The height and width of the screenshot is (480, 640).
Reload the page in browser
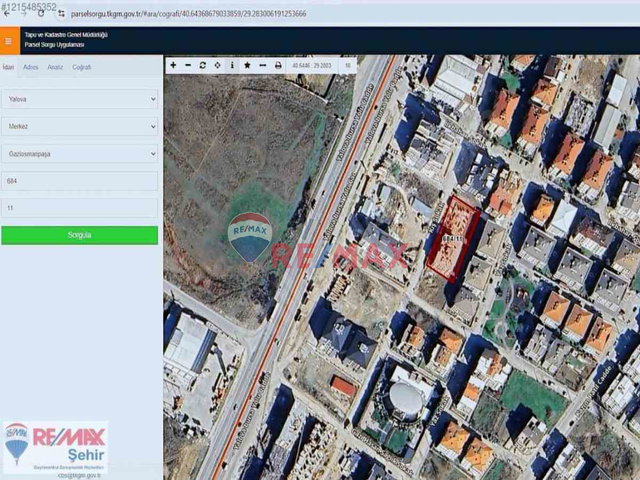41,13
